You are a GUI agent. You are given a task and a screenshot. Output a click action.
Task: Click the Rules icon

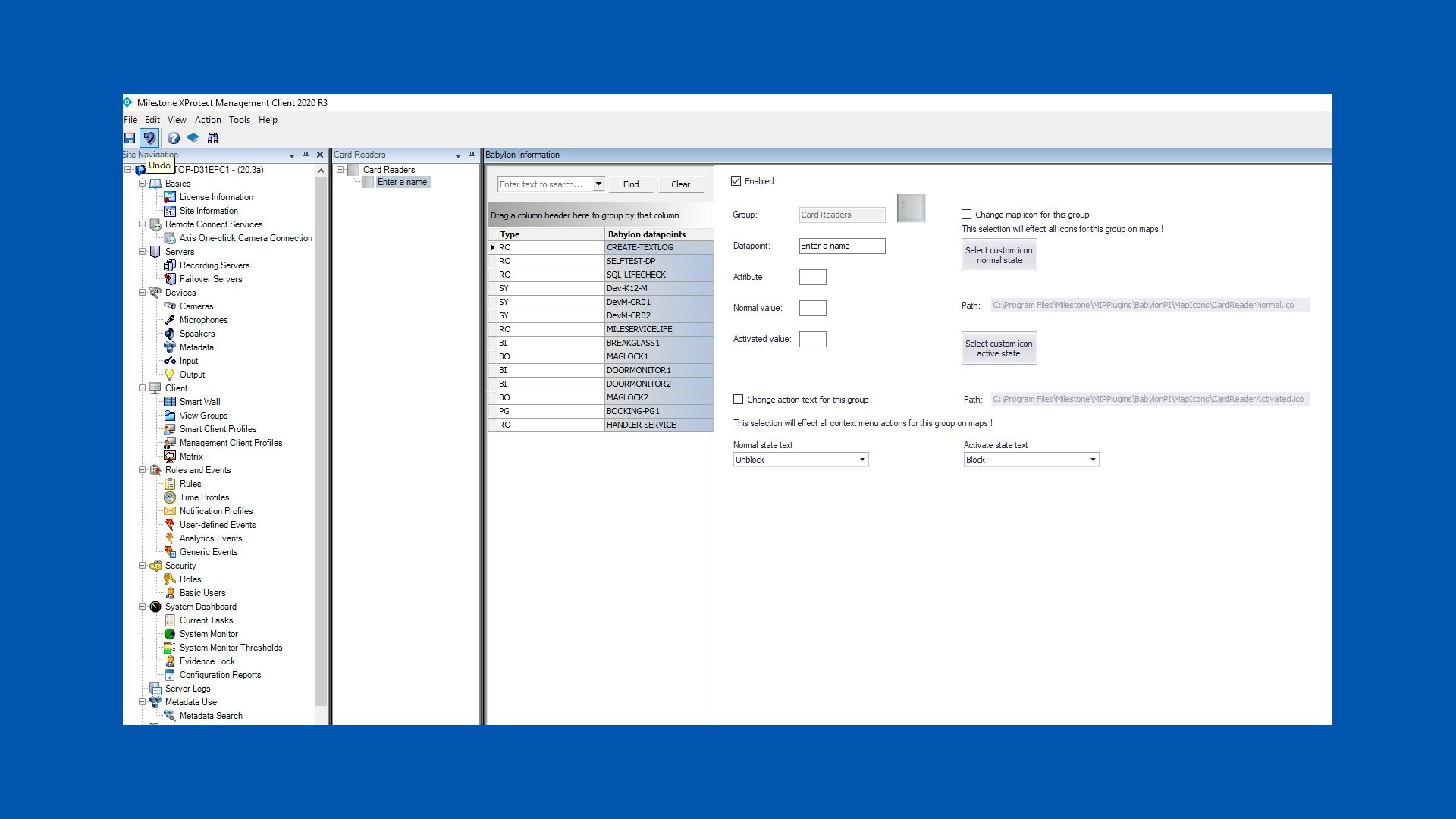(170, 484)
